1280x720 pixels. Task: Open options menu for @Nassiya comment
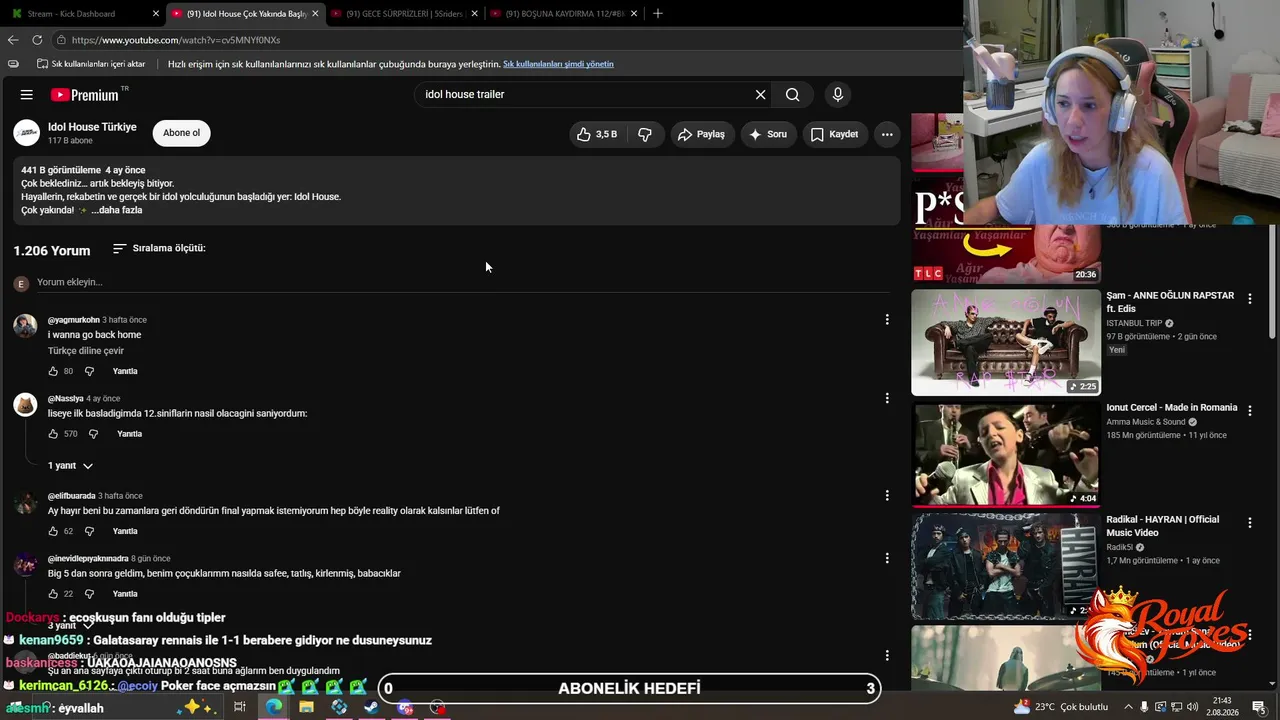click(886, 398)
